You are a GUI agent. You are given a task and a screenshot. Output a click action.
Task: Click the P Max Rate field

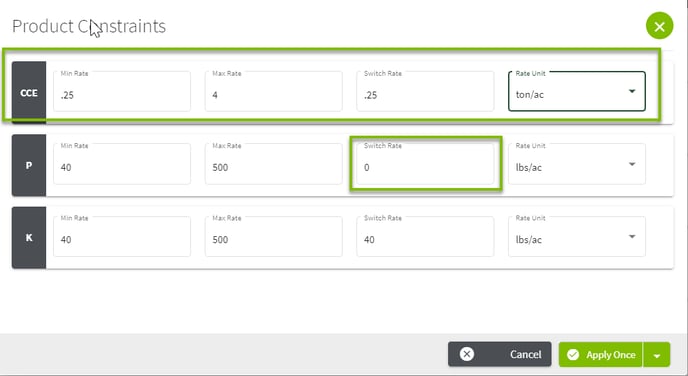273,164
